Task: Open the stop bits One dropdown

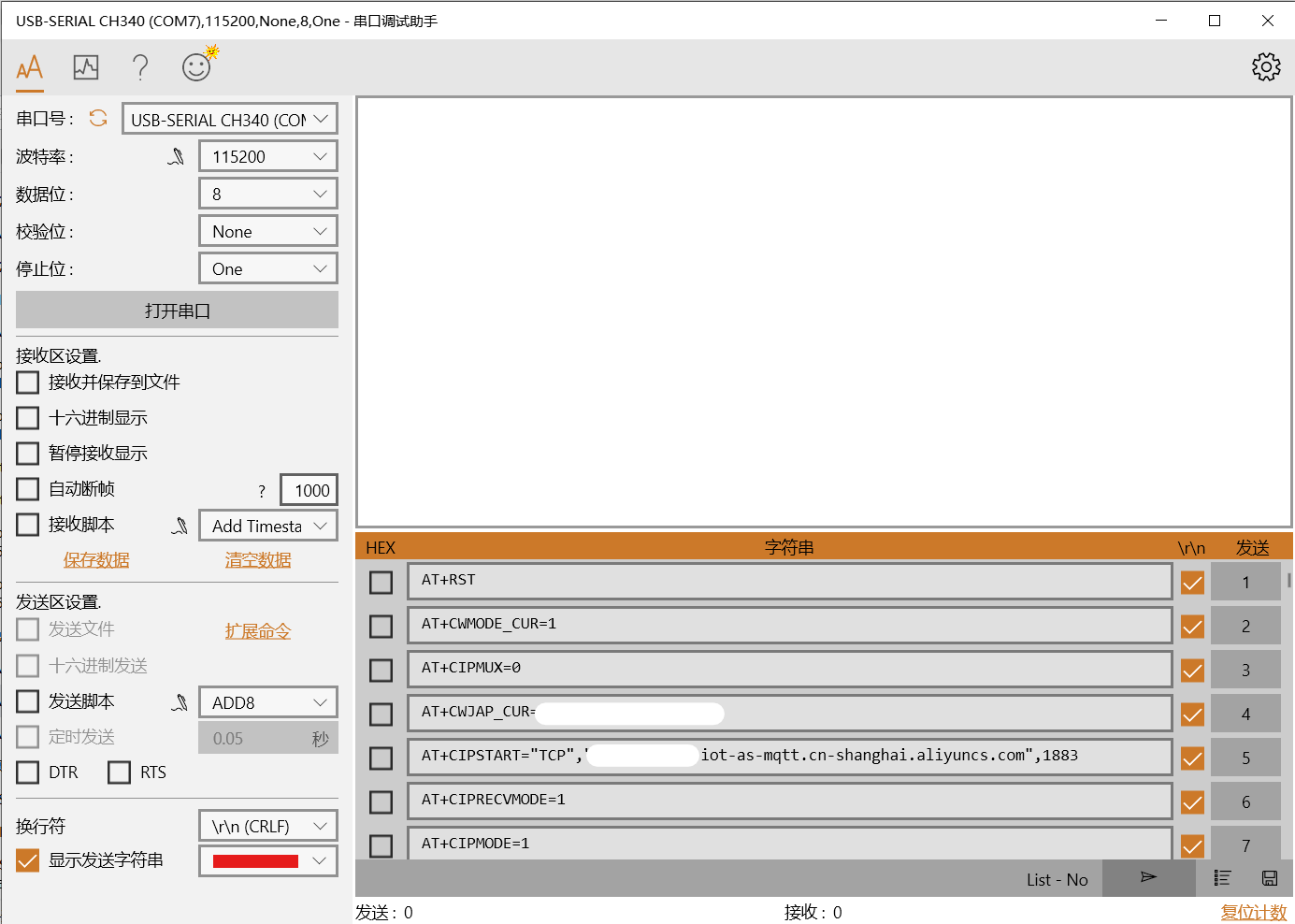Action: coord(267,268)
